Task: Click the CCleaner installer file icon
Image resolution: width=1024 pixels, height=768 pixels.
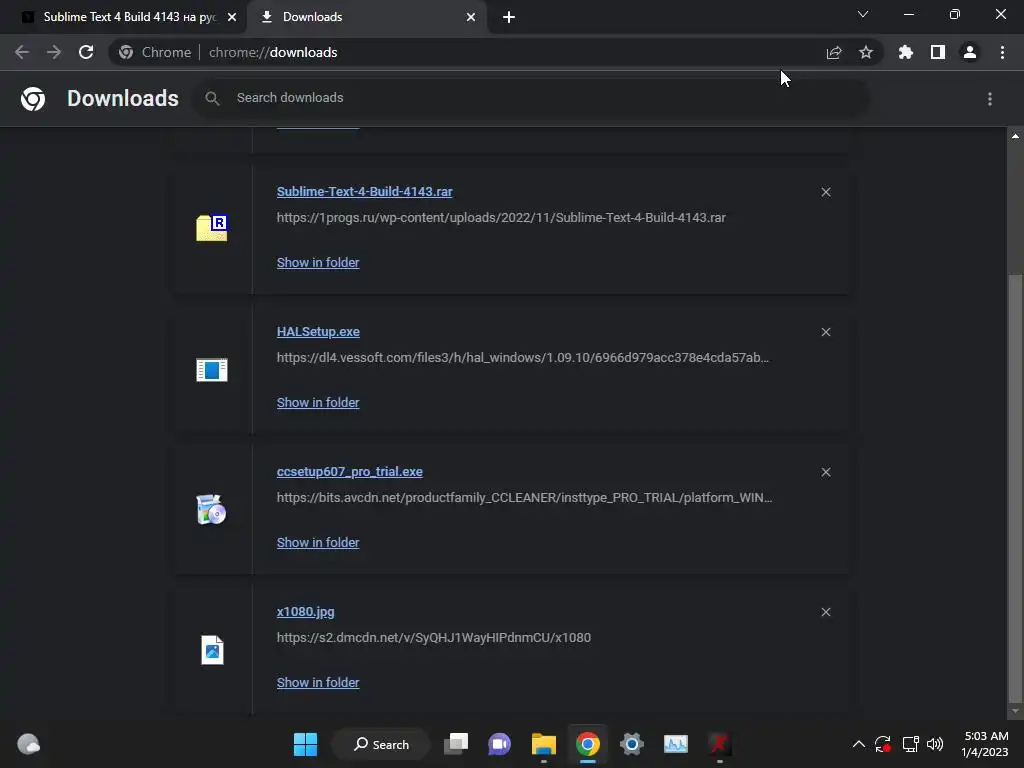Action: click(212, 509)
